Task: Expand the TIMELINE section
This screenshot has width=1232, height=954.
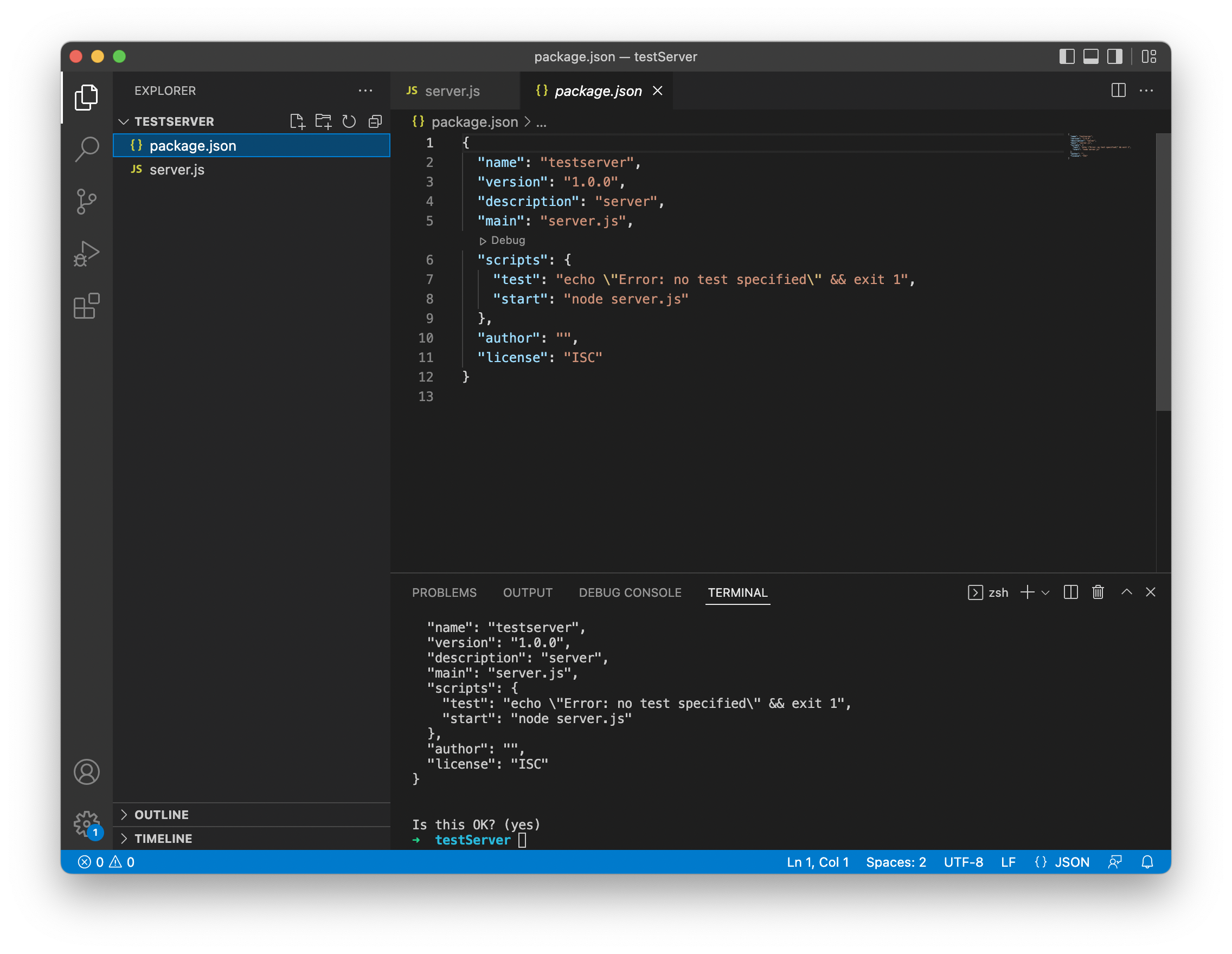Action: point(163,838)
